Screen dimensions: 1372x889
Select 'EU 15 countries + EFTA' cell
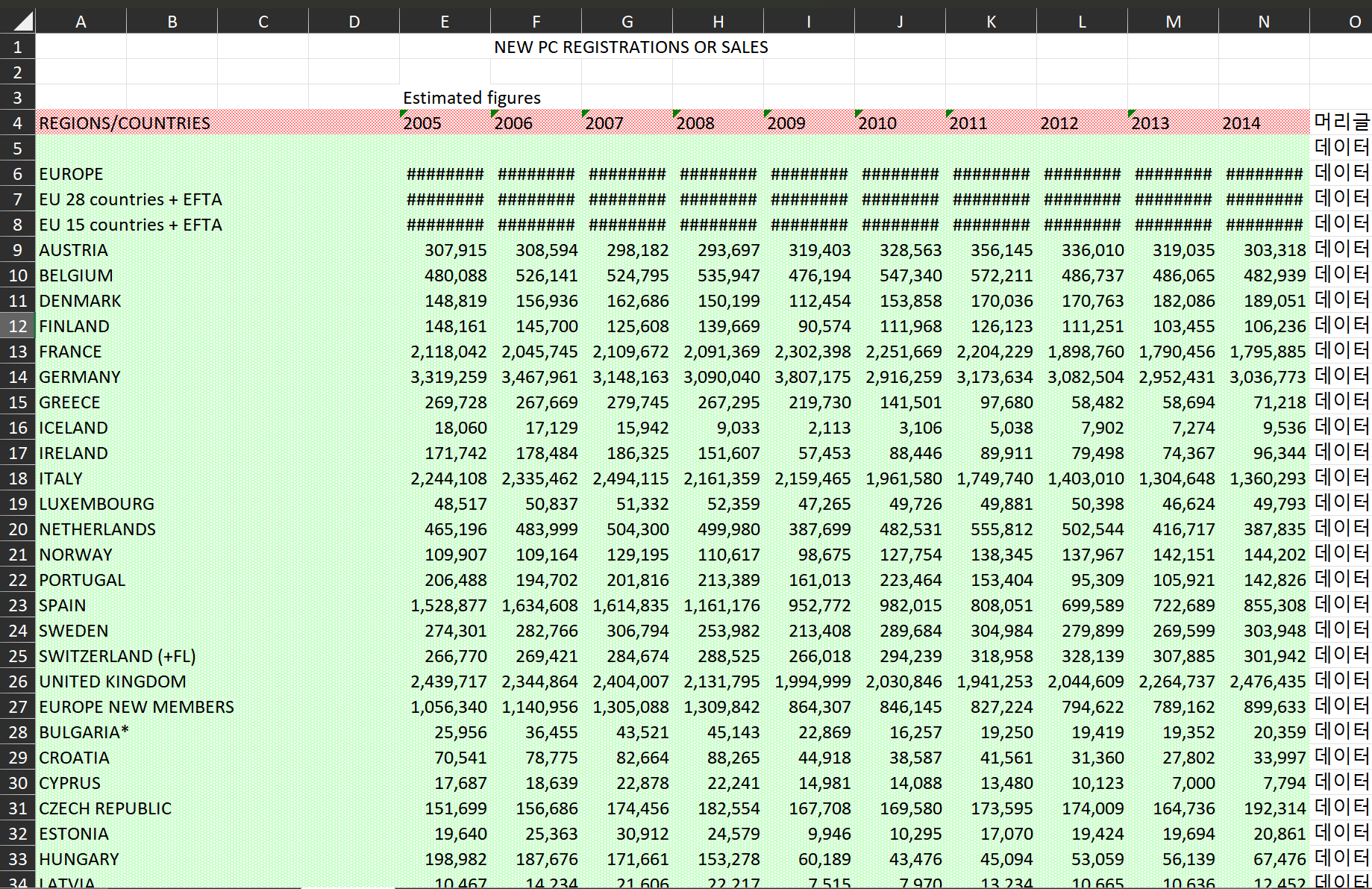(131, 225)
